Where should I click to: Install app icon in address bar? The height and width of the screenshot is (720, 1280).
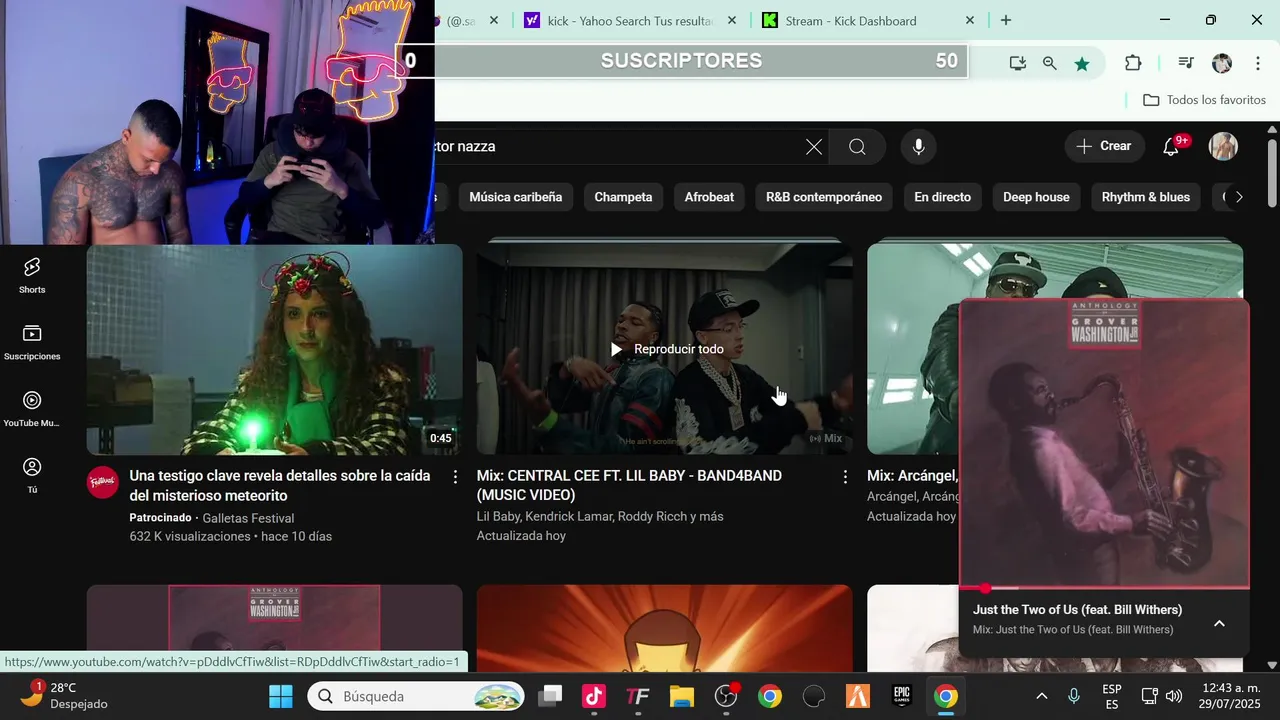pyautogui.click(x=1017, y=63)
